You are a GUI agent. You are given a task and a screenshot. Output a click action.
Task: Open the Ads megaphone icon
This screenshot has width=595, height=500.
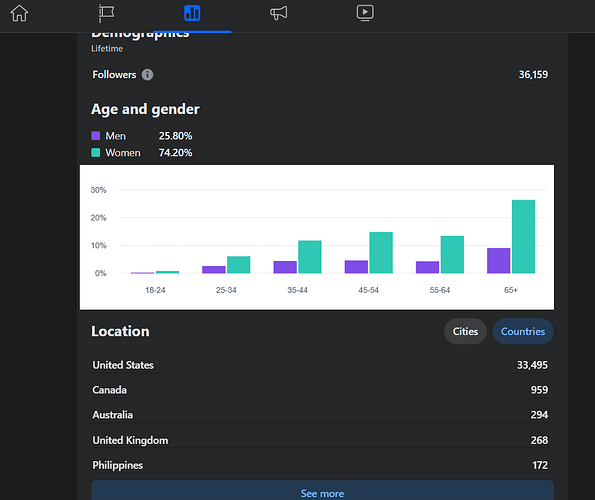click(x=279, y=13)
